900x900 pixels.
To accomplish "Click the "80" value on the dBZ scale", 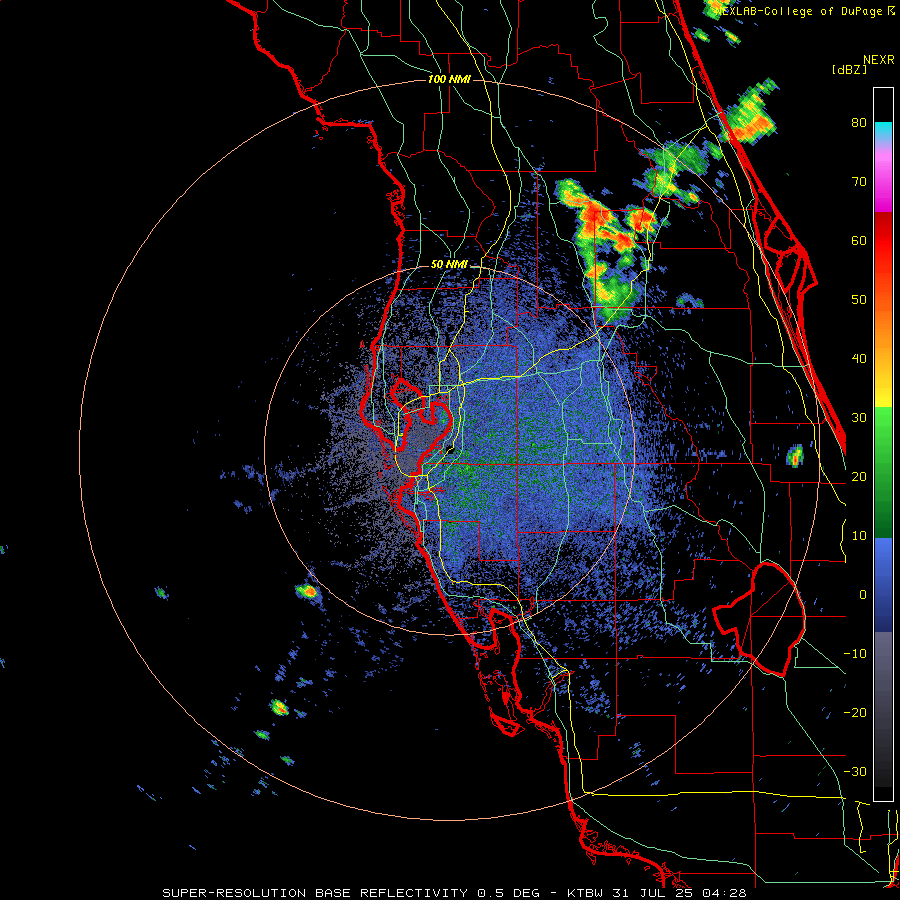I will (x=859, y=123).
